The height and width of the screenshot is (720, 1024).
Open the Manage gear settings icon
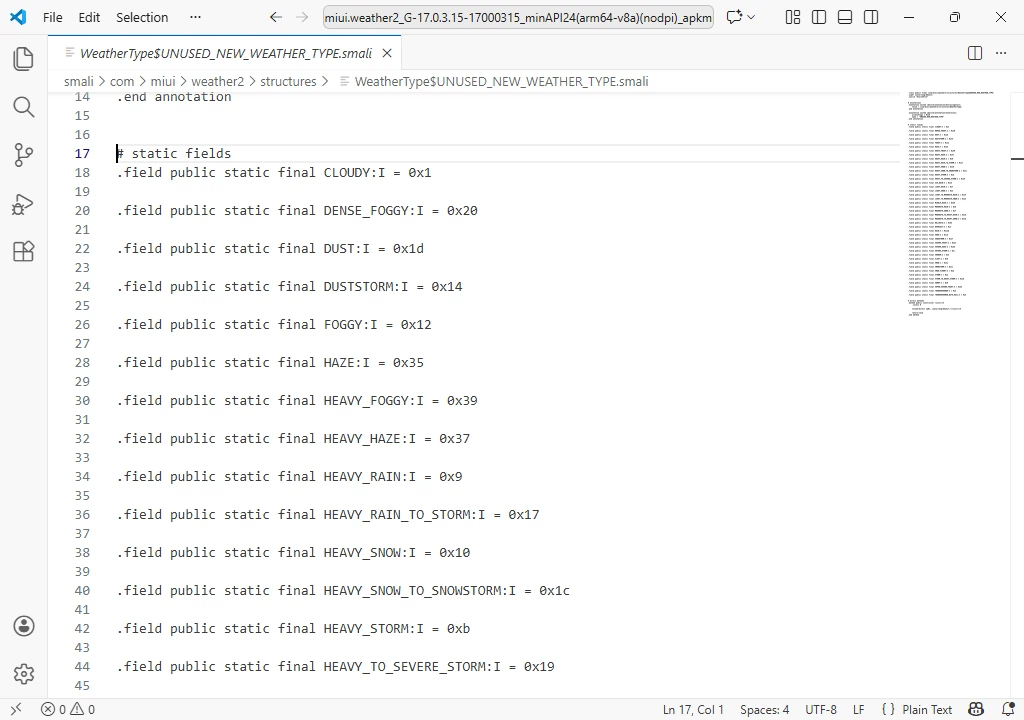(x=24, y=674)
